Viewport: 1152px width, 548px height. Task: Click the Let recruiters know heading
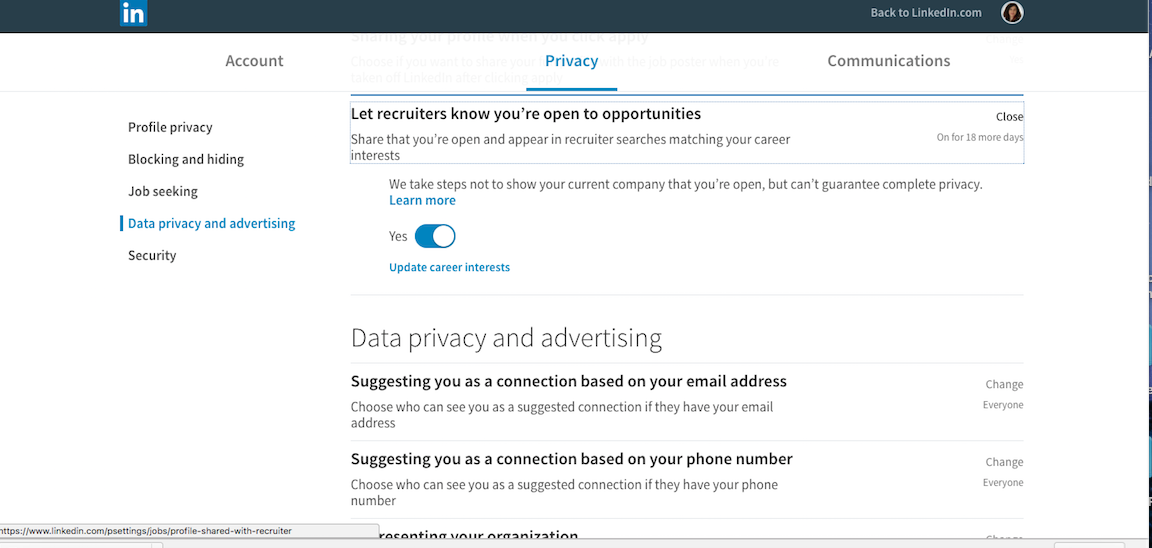(x=526, y=114)
